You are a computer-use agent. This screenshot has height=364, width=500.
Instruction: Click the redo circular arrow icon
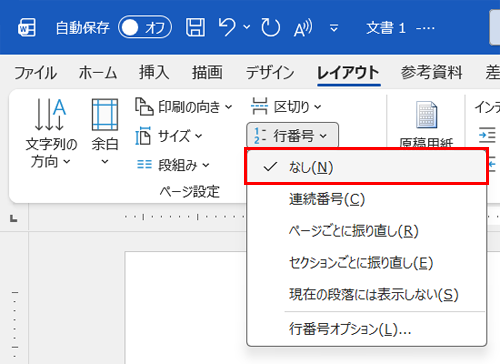pyautogui.click(x=270, y=27)
